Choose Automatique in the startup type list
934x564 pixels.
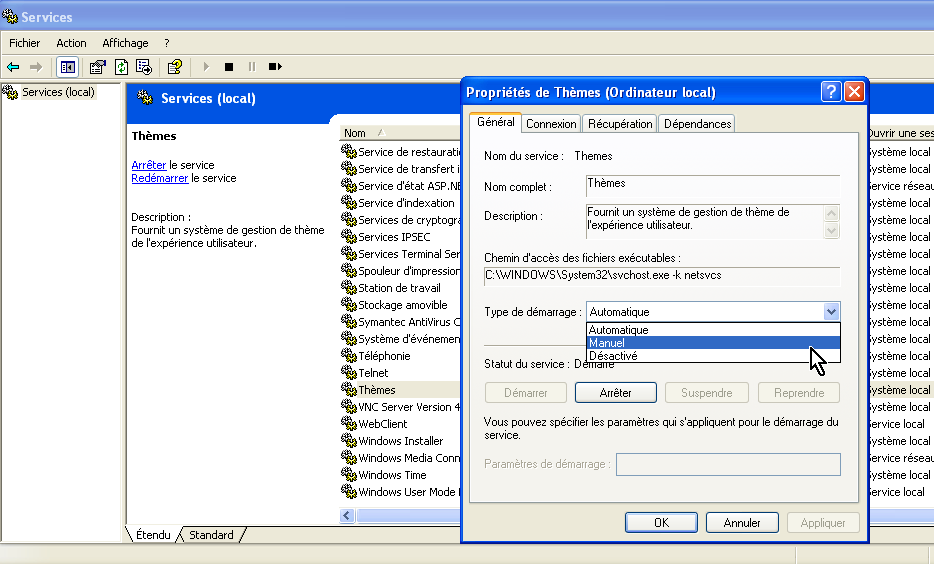713,329
